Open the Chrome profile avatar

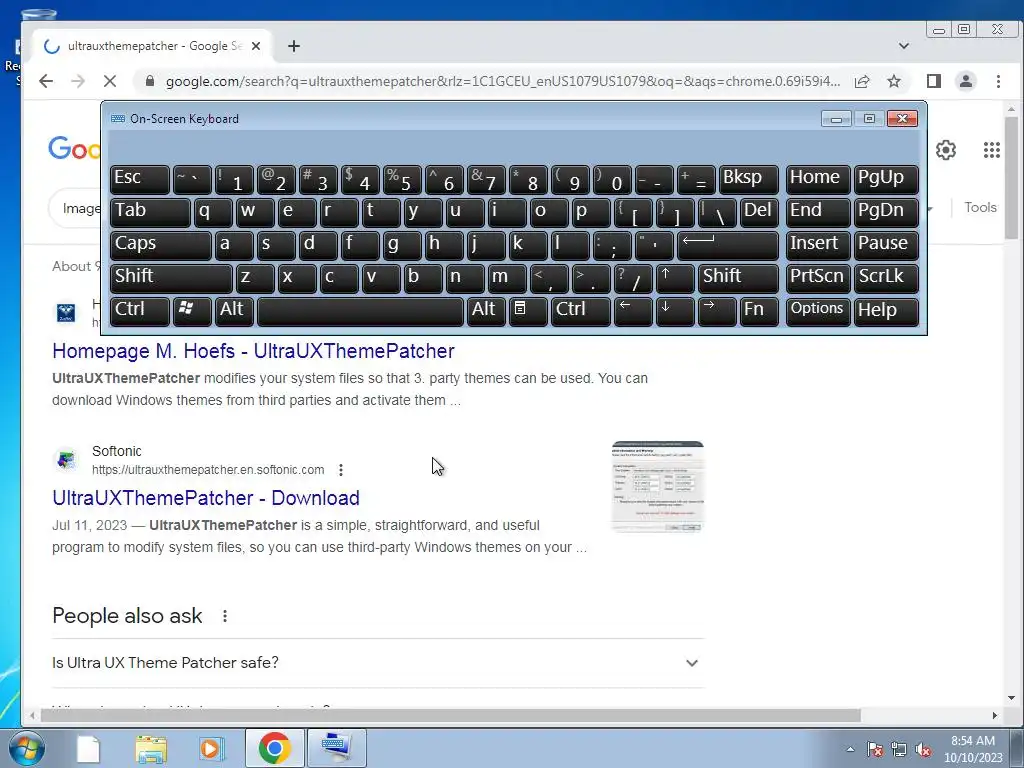click(966, 81)
